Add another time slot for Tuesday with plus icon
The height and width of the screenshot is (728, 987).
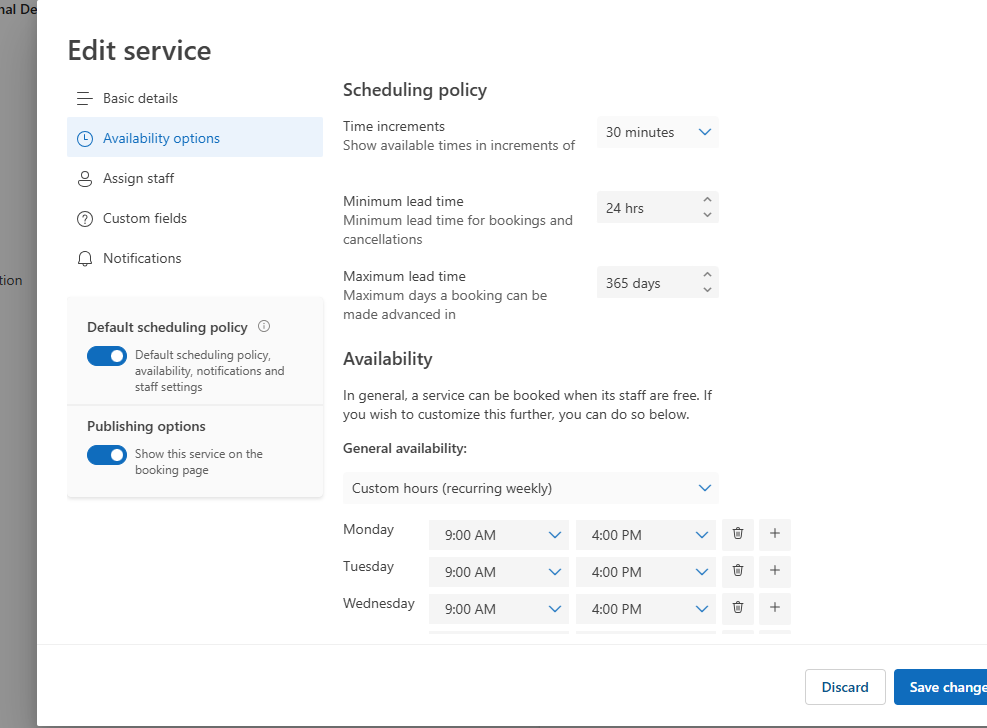774,571
